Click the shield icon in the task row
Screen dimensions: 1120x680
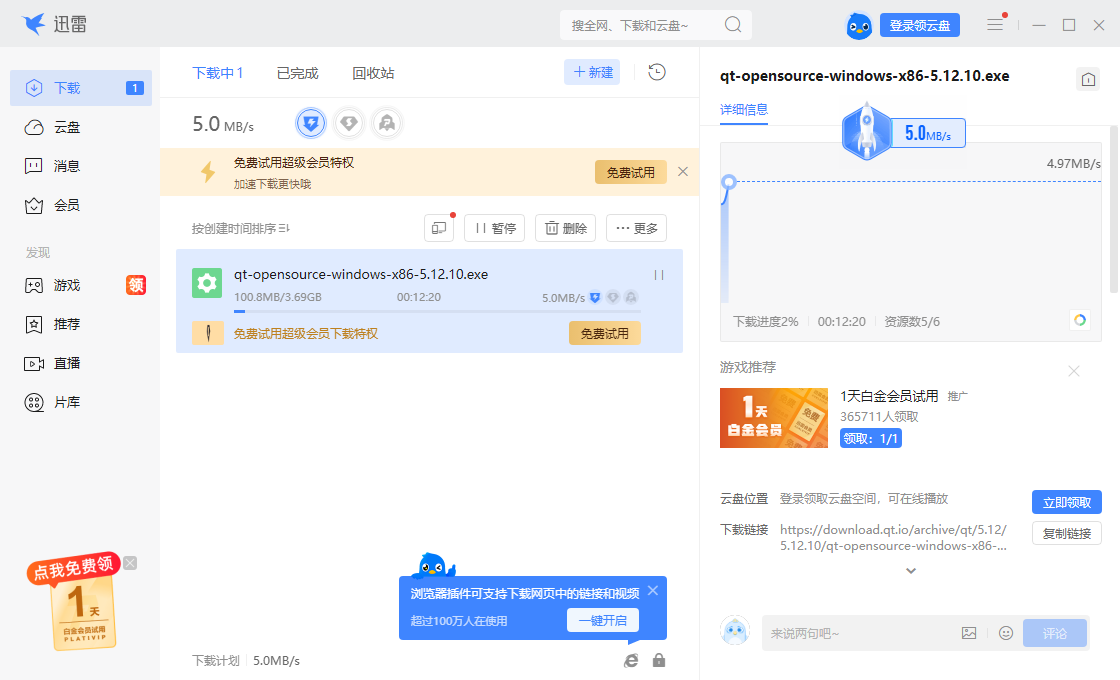pos(595,297)
